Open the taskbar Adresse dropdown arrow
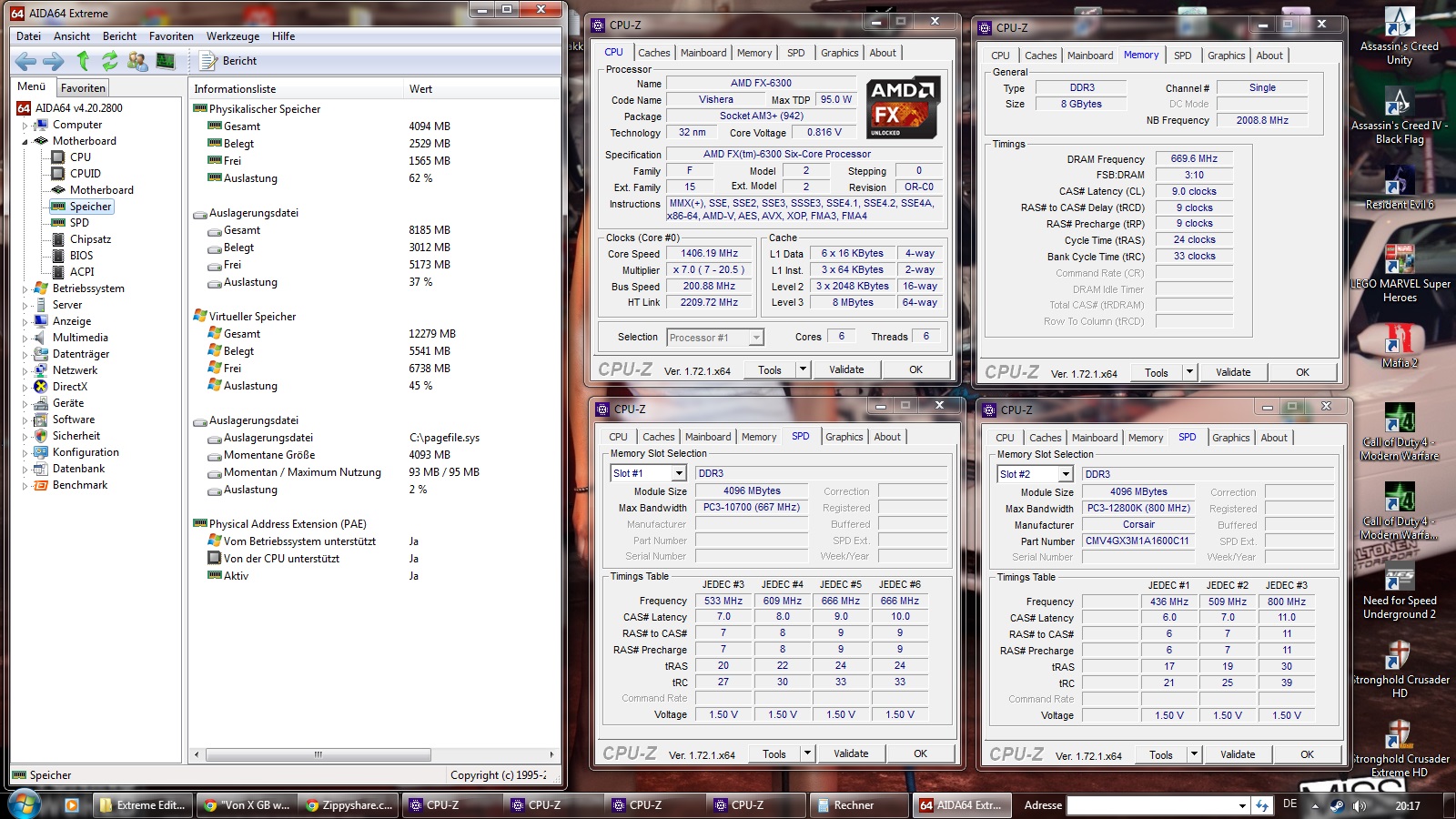This screenshot has width=1456, height=819. click(x=1242, y=805)
